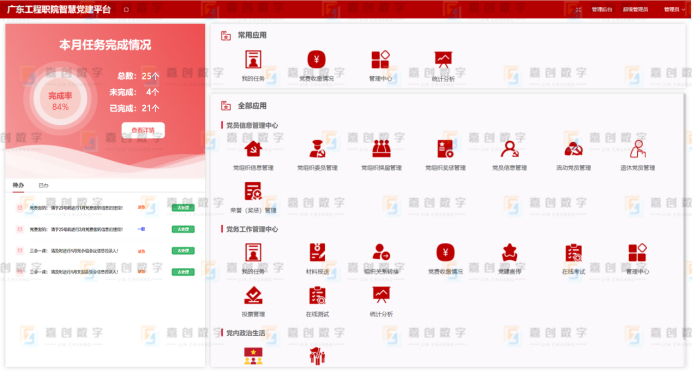The width and height of the screenshot is (692, 372).
Task: Click the 已完成: 21个 statistic
Action: 134,108
